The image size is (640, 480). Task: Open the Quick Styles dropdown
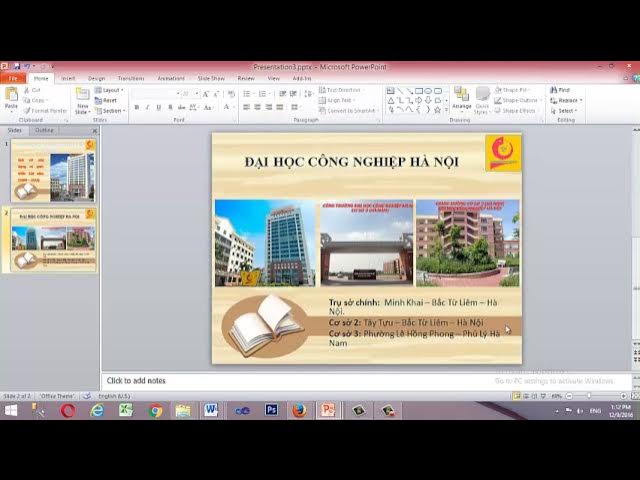(x=482, y=100)
